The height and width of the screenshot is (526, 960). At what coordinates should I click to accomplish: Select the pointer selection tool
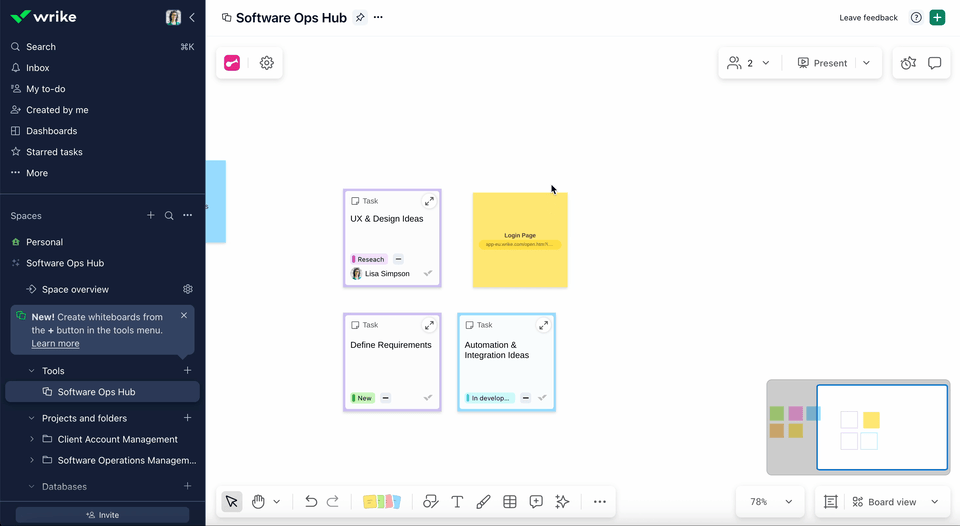point(231,502)
